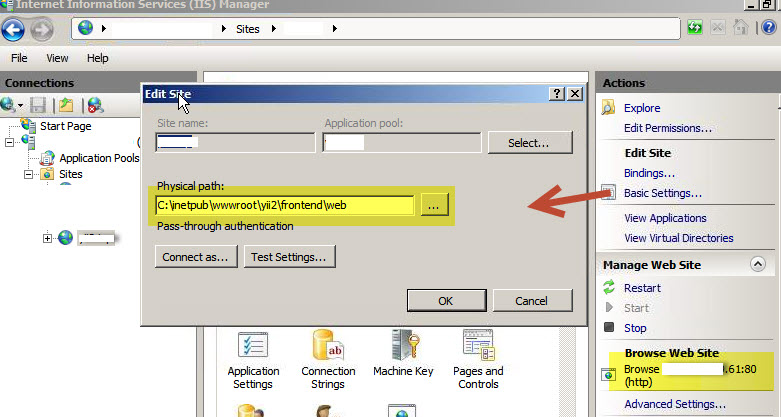Open breadcrumb arrow before Sites
Viewport: 781px width, 417px height.
pos(224,29)
